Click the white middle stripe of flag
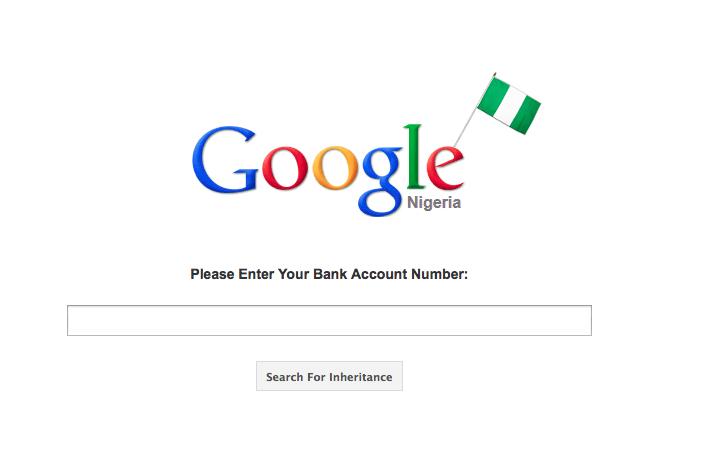701x470 pixels. coord(509,106)
